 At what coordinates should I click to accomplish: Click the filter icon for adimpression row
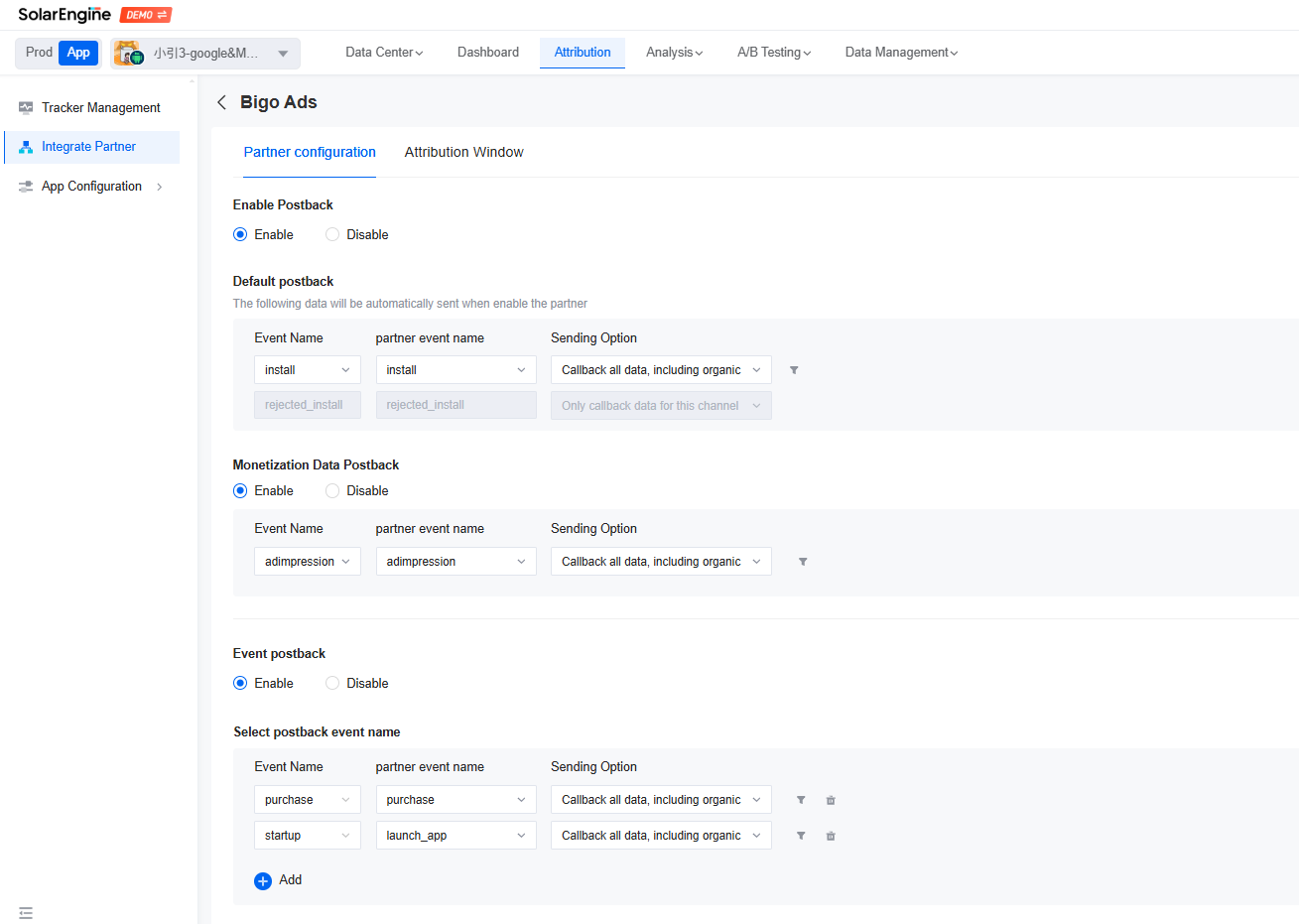pos(801,561)
